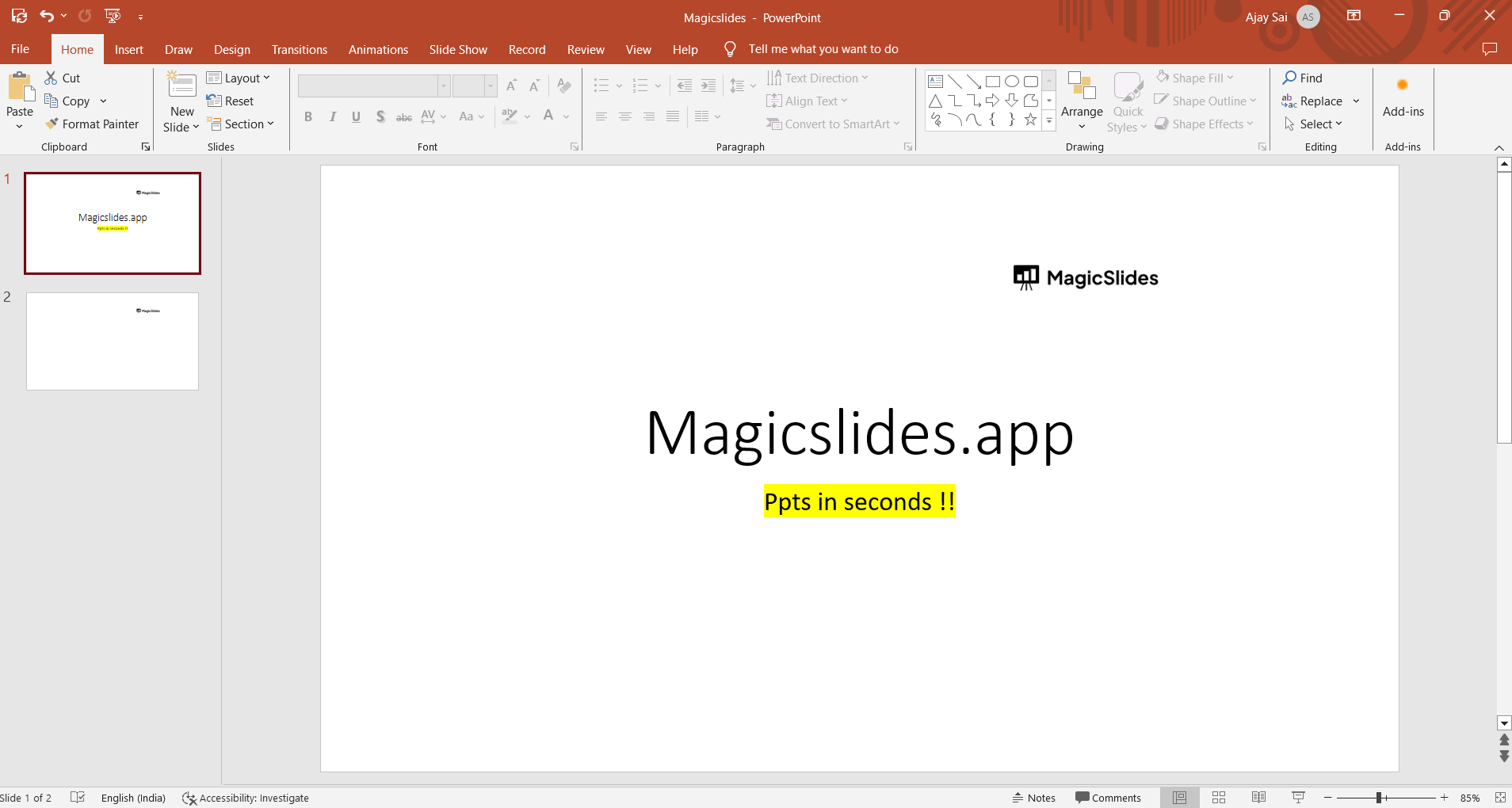Image resolution: width=1512 pixels, height=808 pixels.
Task: Click the Cut scissors icon
Action: pos(51,78)
